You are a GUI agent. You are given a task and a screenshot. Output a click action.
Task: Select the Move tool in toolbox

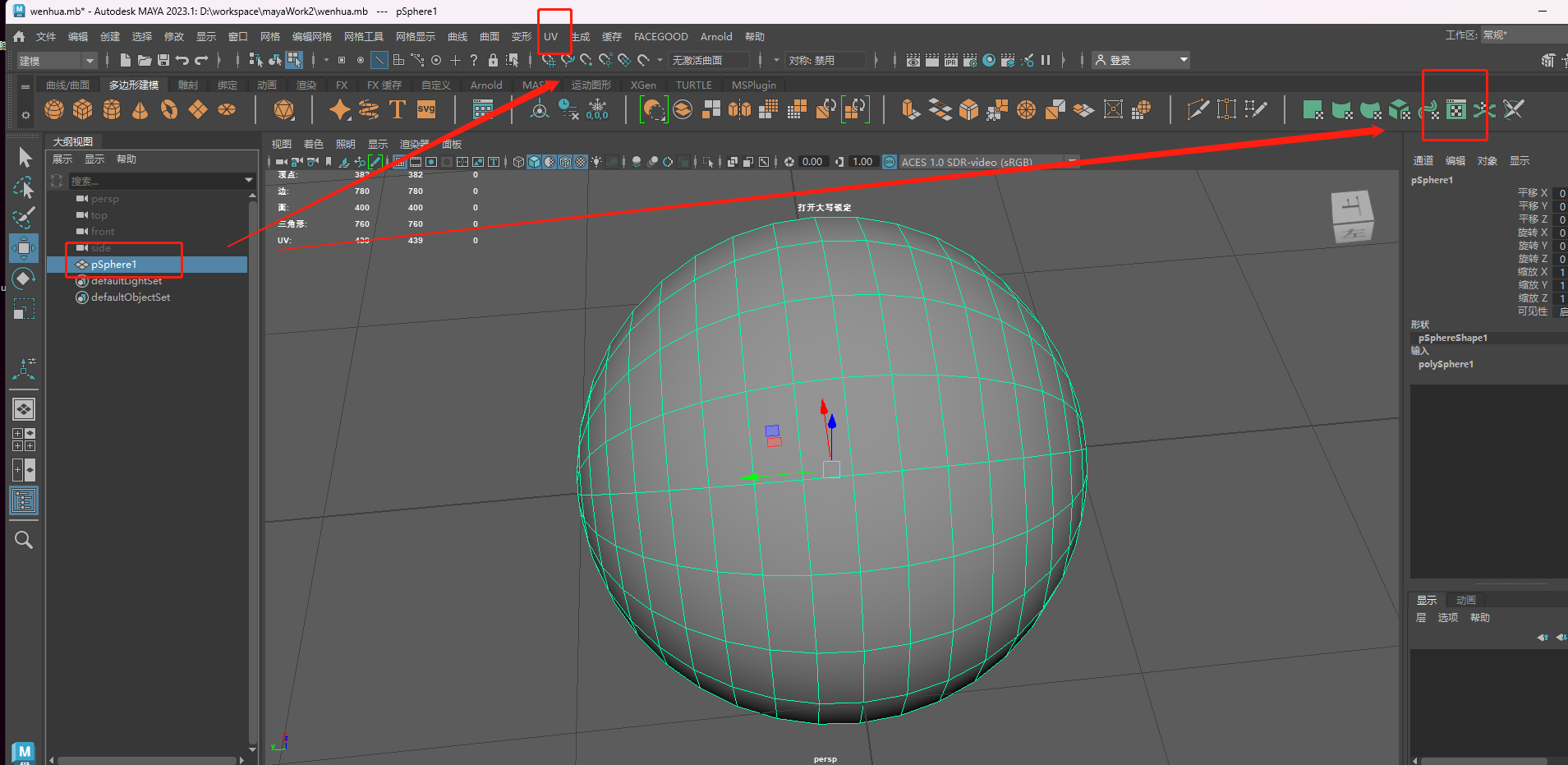[x=24, y=248]
